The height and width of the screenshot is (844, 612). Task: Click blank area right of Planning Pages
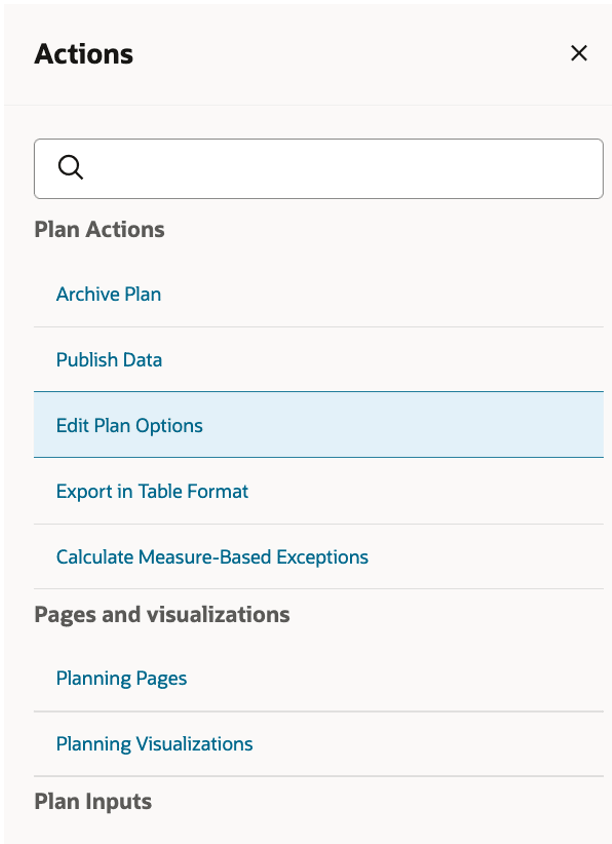click(400, 678)
